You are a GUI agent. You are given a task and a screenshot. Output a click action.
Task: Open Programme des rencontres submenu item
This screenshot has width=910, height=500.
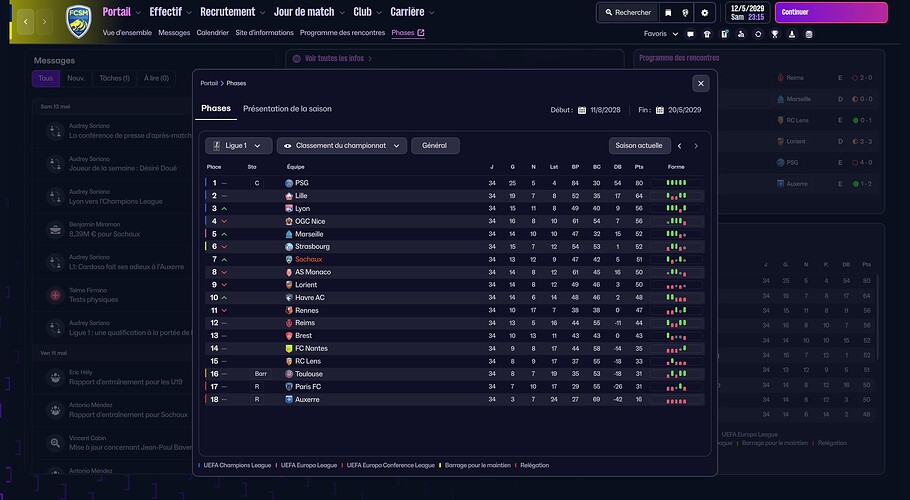(342, 33)
